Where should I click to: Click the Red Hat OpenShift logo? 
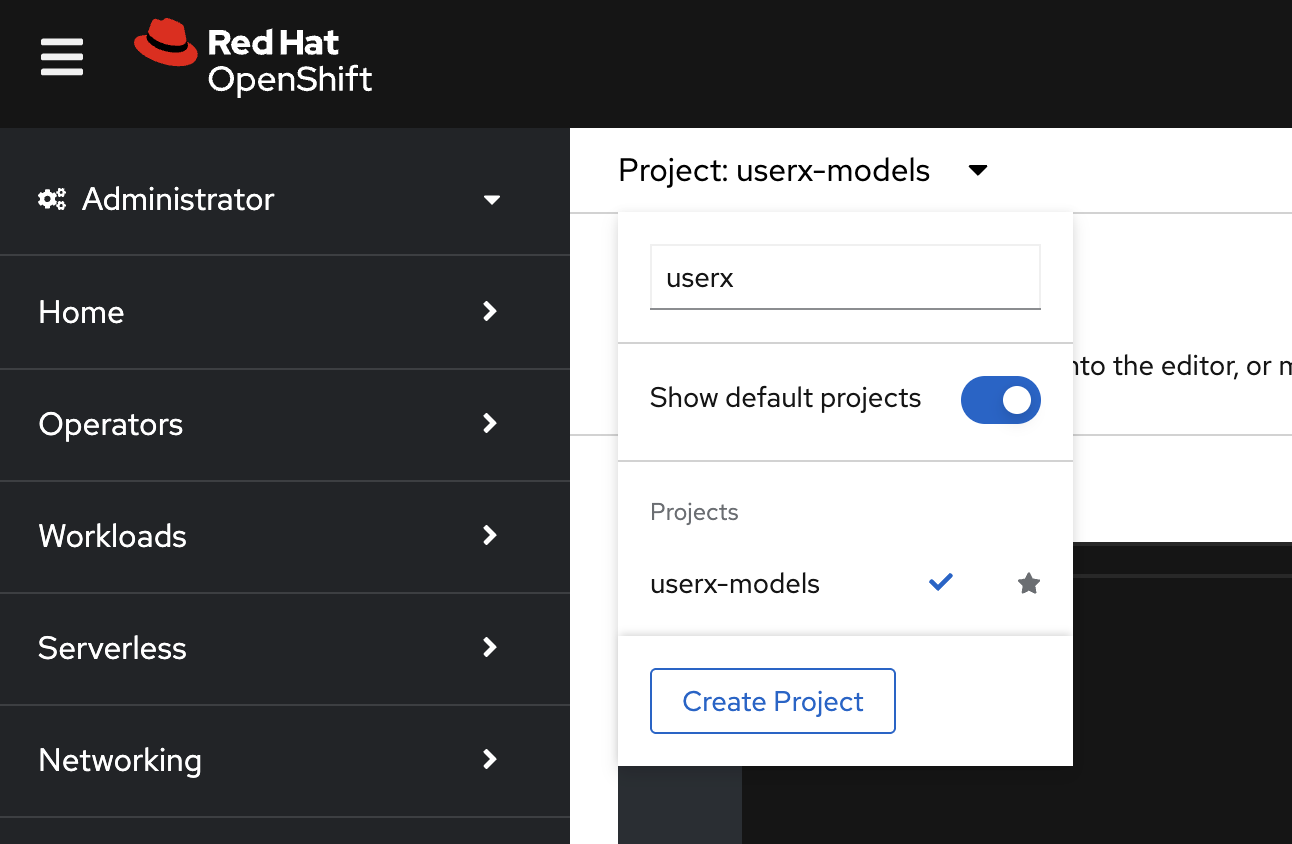coord(253,57)
